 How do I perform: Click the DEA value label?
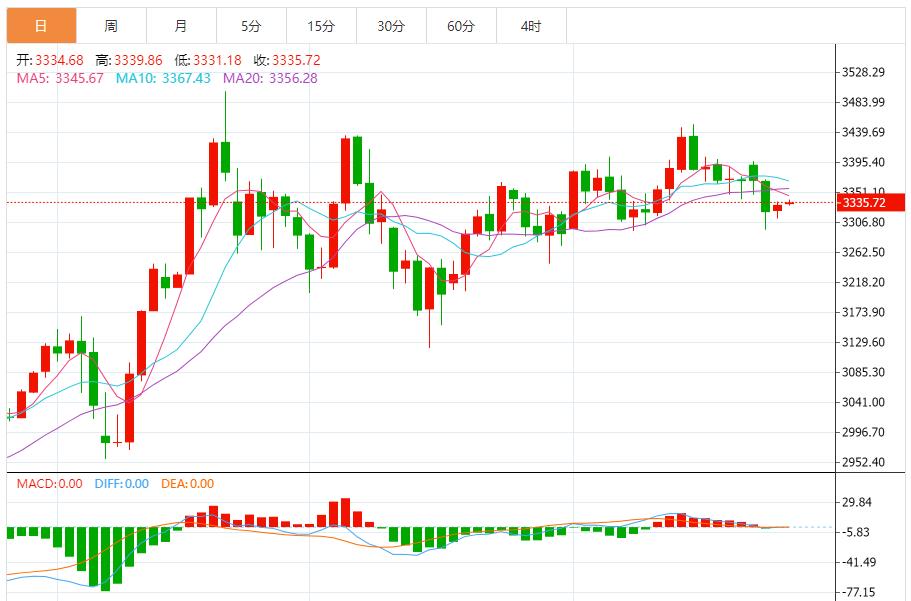tap(188, 484)
